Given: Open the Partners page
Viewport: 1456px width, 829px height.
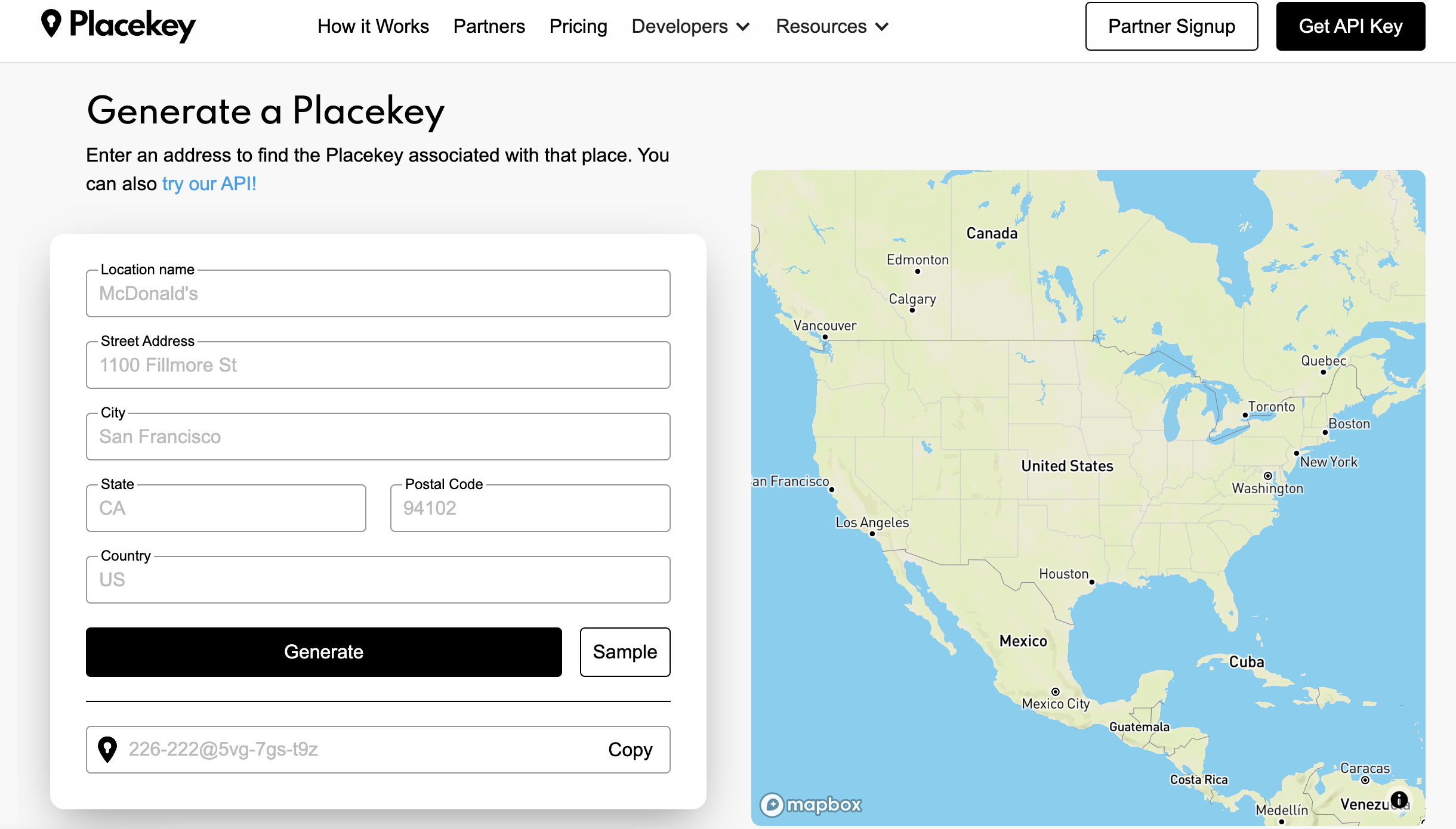Looking at the screenshot, I should (489, 26).
